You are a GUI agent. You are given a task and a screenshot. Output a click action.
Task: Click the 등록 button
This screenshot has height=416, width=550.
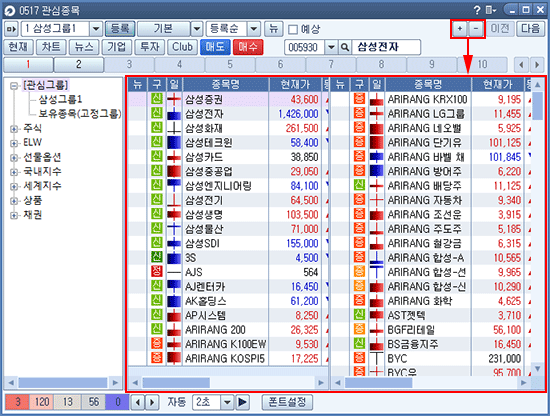pos(120,29)
